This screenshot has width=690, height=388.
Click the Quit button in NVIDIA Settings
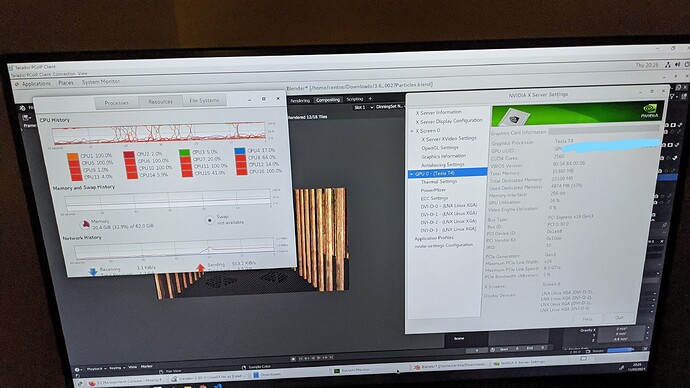tap(619, 318)
